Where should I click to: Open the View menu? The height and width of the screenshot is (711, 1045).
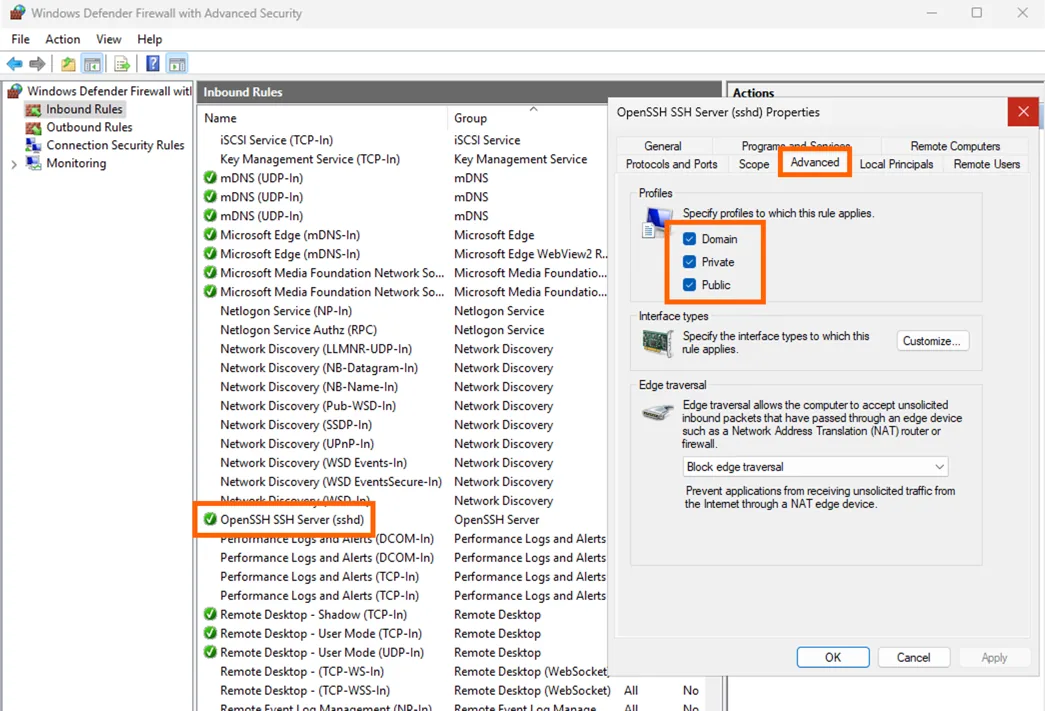point(109,39)
